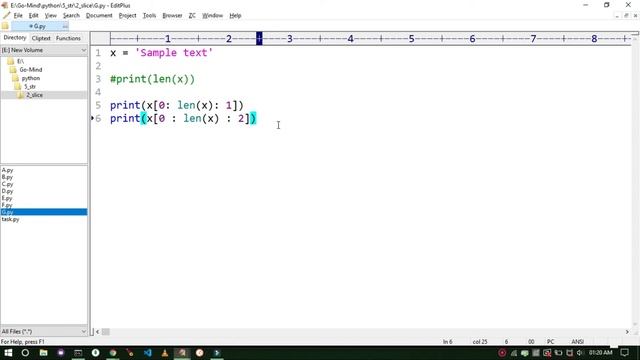Open the Document menu
Screen dimensions: 640x360
tap(99, 16)
